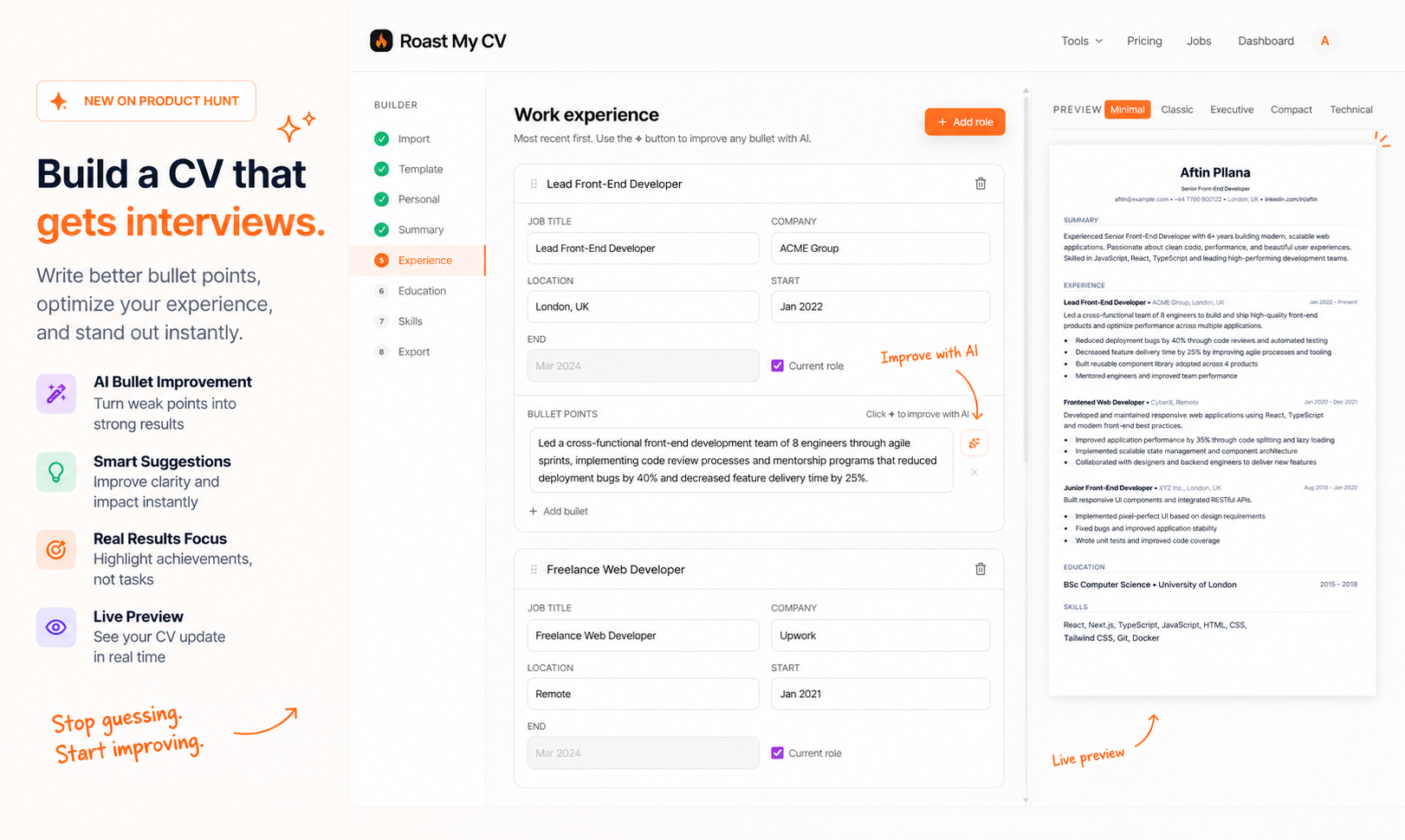Remove the bullet using the small x icon

(x=974, y=473)
